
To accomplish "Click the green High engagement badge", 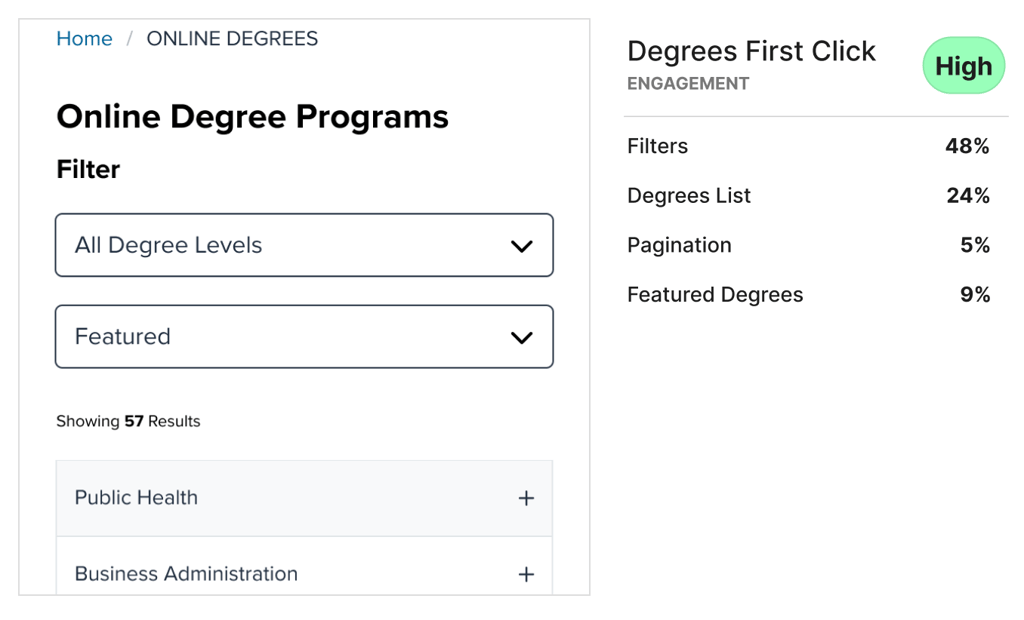I will click(963, 65).
